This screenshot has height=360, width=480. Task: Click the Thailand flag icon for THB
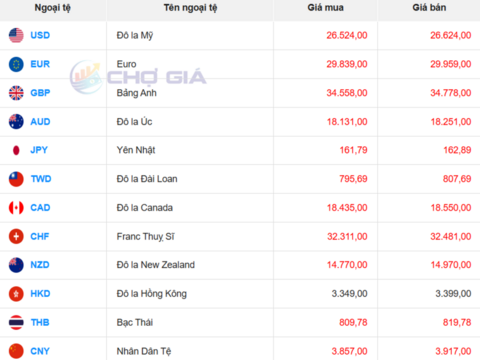pos(16,322)
